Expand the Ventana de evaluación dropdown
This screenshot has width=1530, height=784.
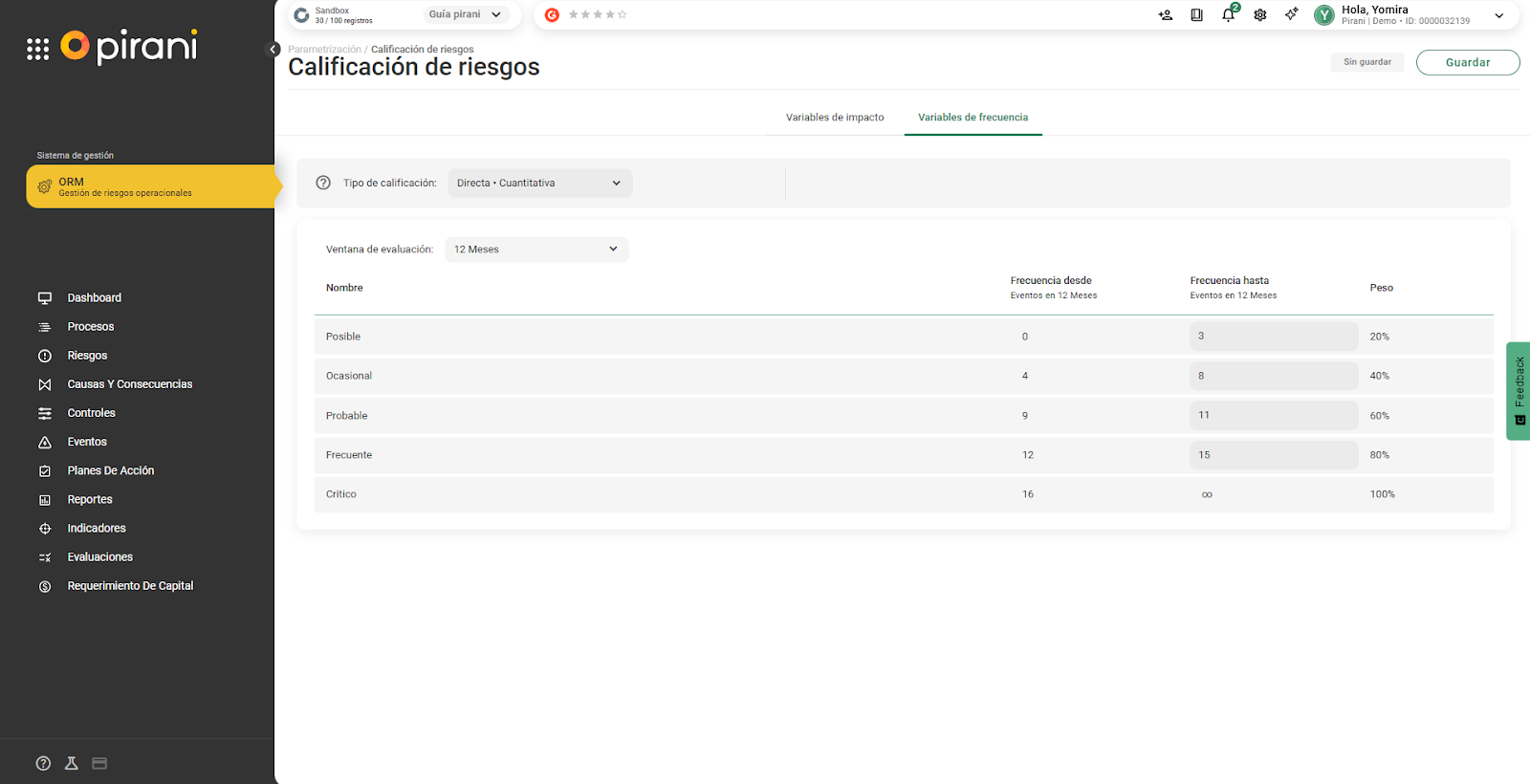click(535, 250)
